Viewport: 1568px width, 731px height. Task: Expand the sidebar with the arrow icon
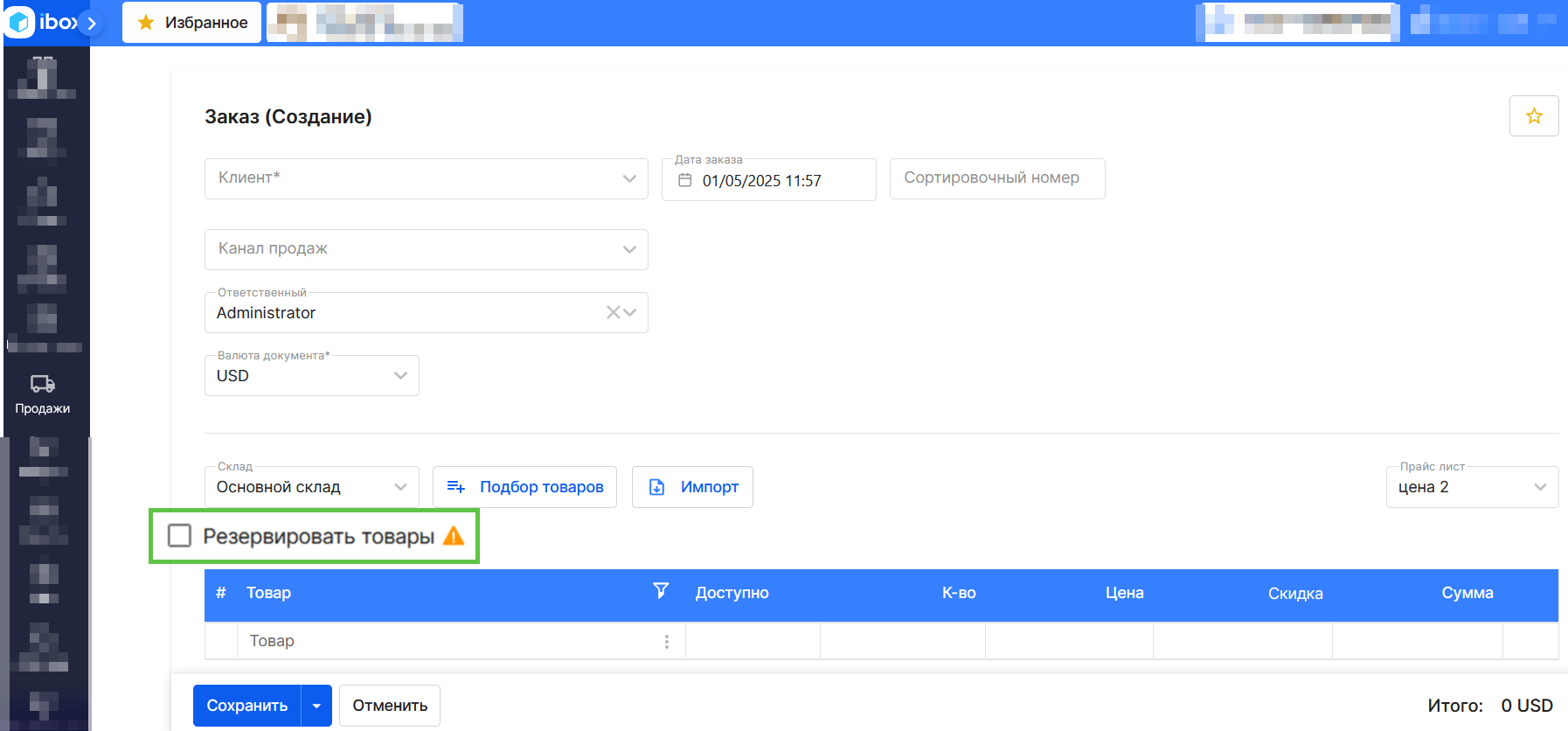(x=91, y=24)
